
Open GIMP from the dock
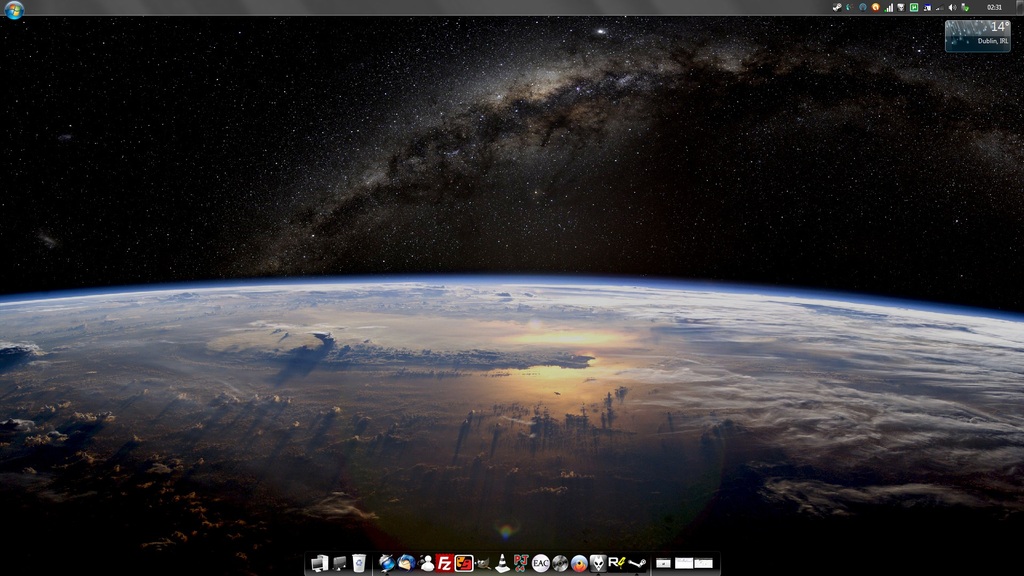coord(484,564)
